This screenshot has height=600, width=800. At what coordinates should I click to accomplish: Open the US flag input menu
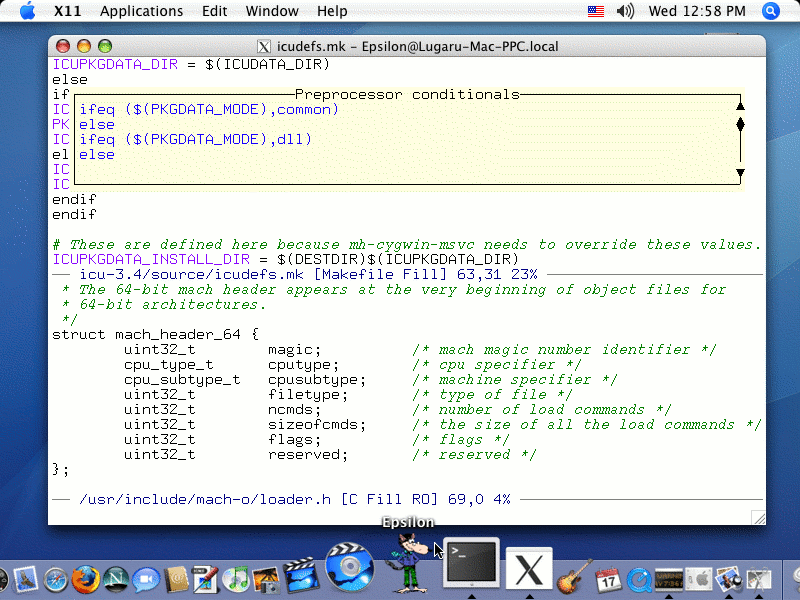pyautogui.click(x=596, y=11)
